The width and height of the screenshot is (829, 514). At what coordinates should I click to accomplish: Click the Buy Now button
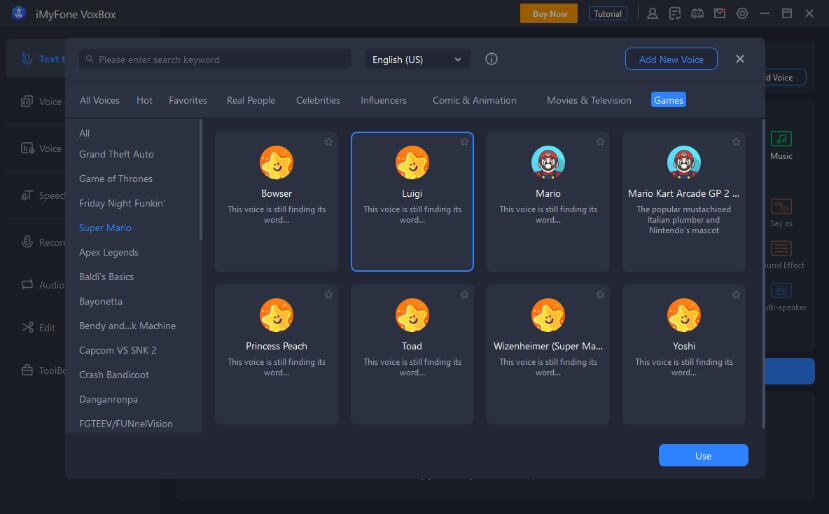pyautogui.click(x=549, y=14)
